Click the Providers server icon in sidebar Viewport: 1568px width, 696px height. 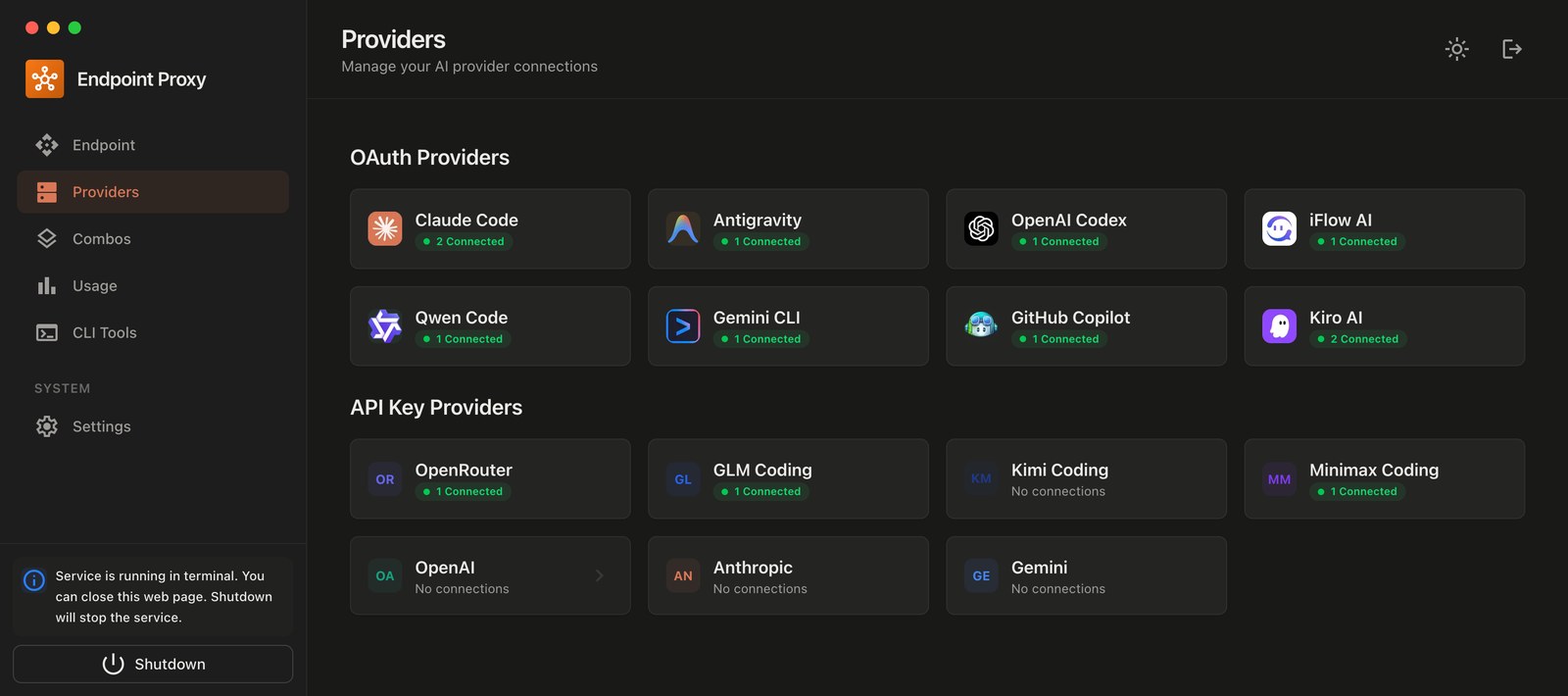point(47,192)
